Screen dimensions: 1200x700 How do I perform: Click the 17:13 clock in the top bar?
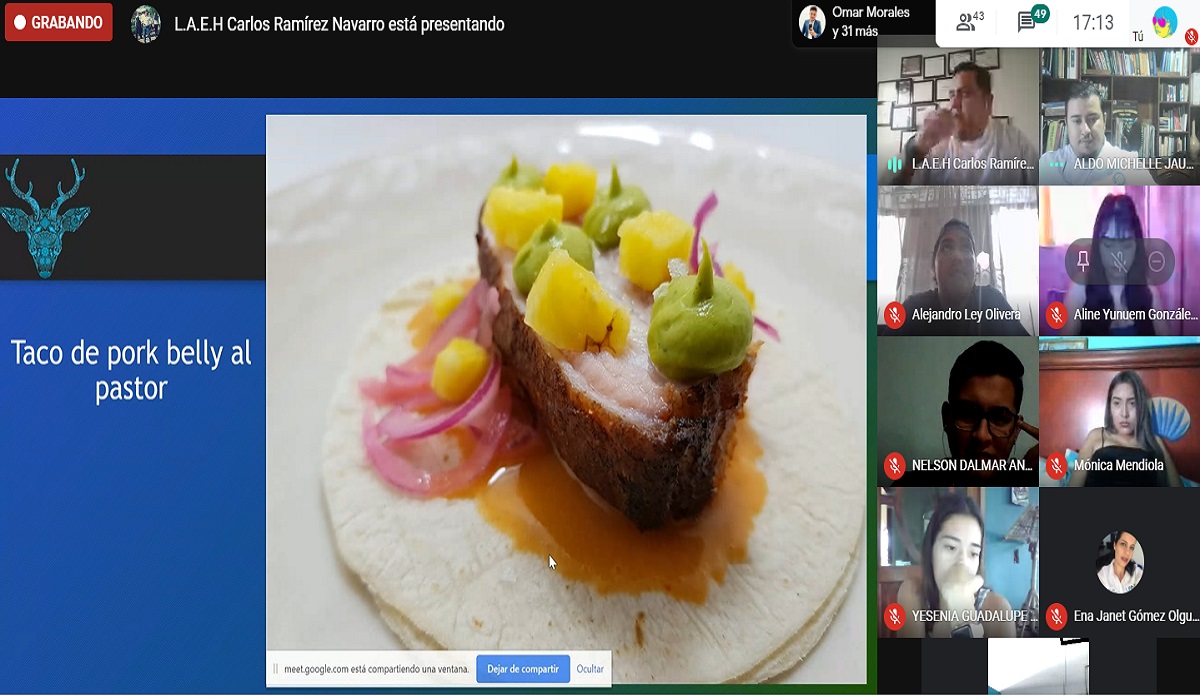click(x=1093, y=22)
